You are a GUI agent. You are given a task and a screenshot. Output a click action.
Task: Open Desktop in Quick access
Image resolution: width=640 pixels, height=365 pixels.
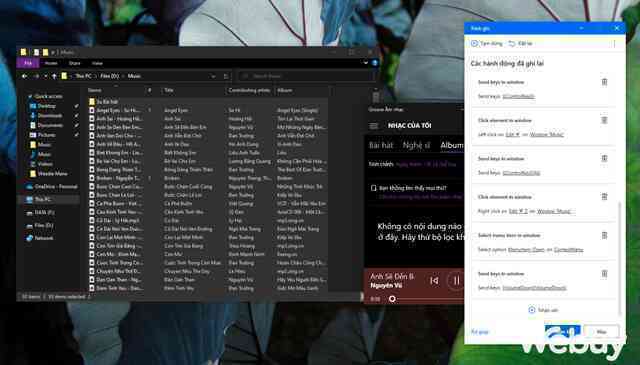point(47,106)
